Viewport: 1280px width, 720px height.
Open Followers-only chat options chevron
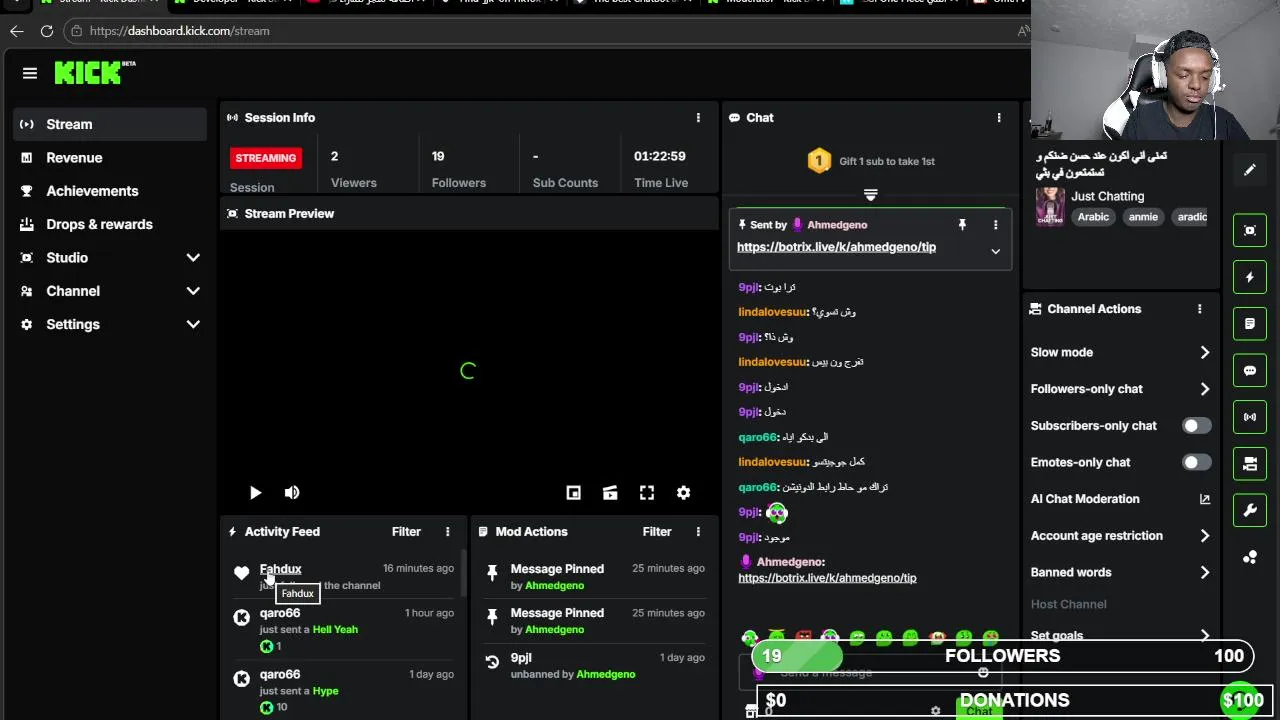[1204, 389]
